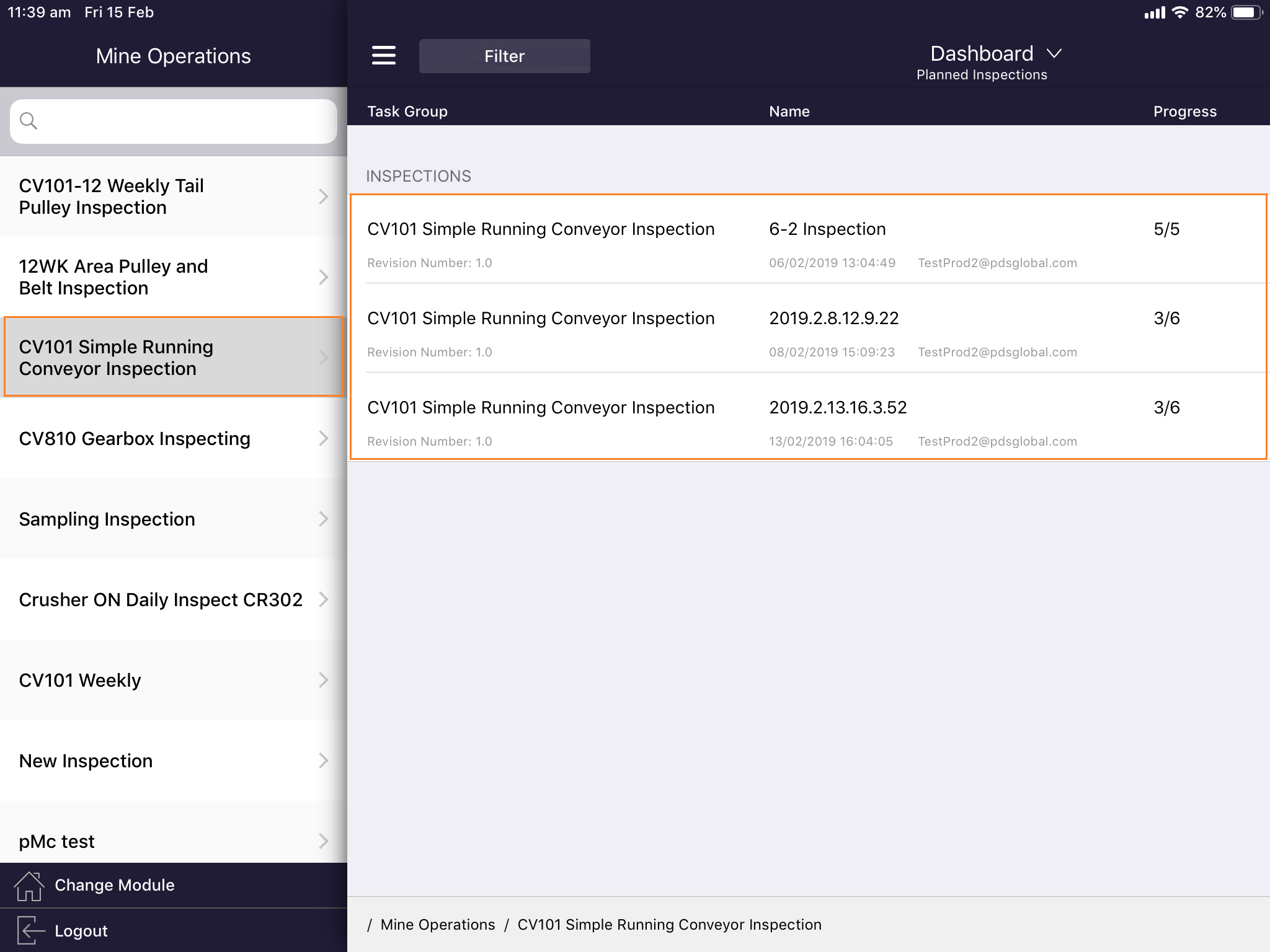Screen dimensions: 1270x952
Task: Tap the cellular signal bars
Action: 1155,12
